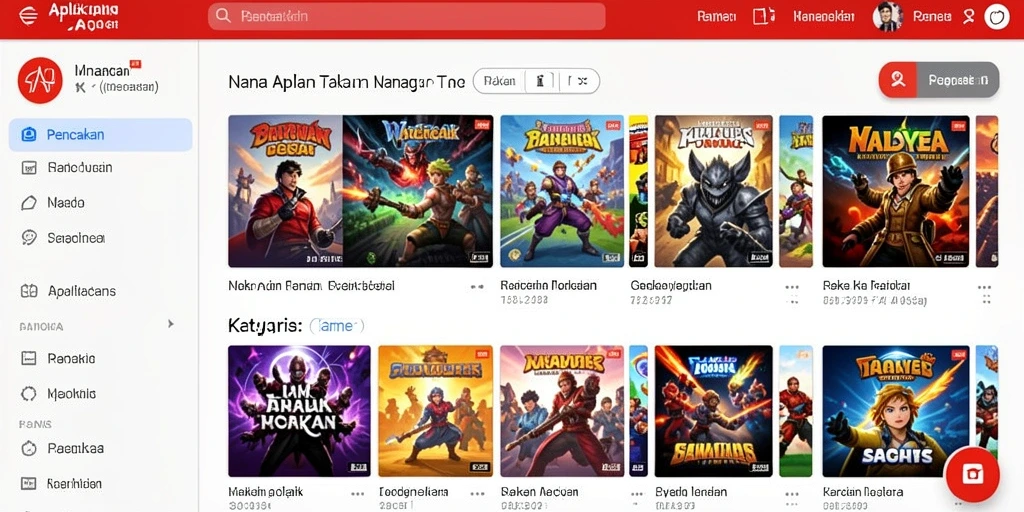Click the Paemkaa clock icon
The image size is (1024, 512).
click(29, 449)
